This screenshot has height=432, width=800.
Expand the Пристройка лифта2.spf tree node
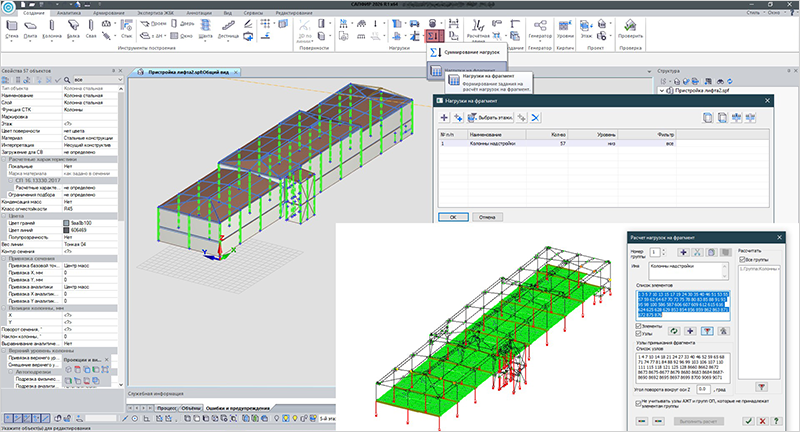pos(662,90)
